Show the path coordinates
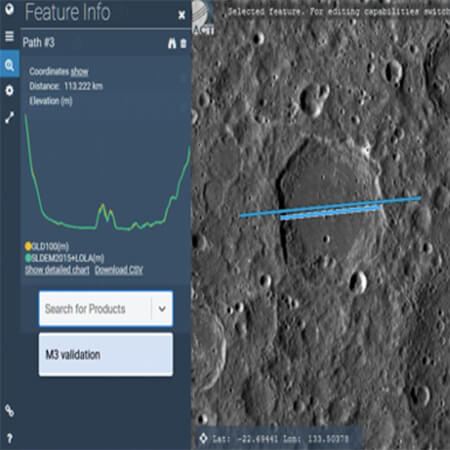Screen dimensions: 450x450 [x=79, y=71]
